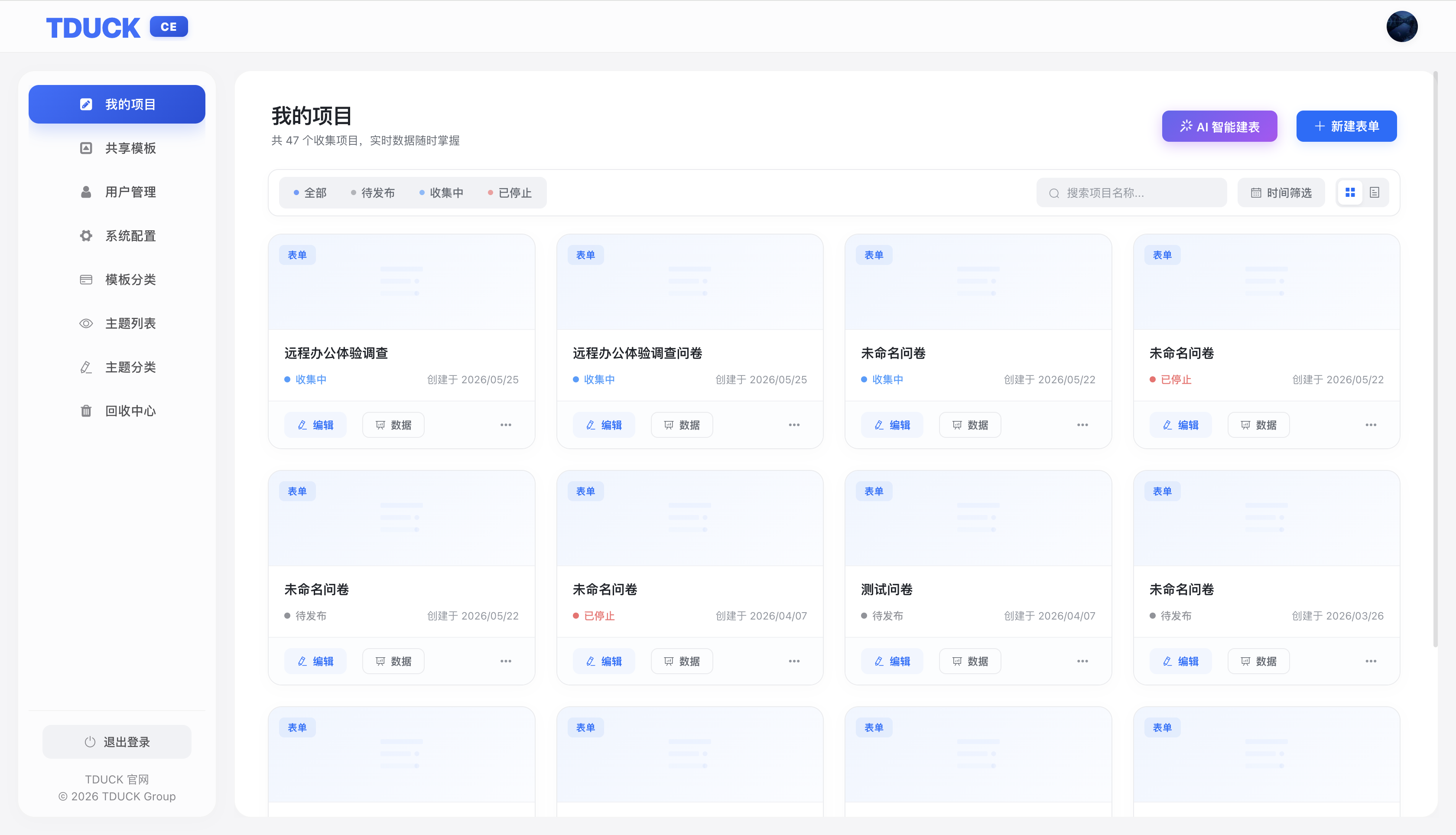Create a form with 新建表单 button
The height and width of the screenshot is (835, 1456).
pyautogui.click(x=1346, y=126)
